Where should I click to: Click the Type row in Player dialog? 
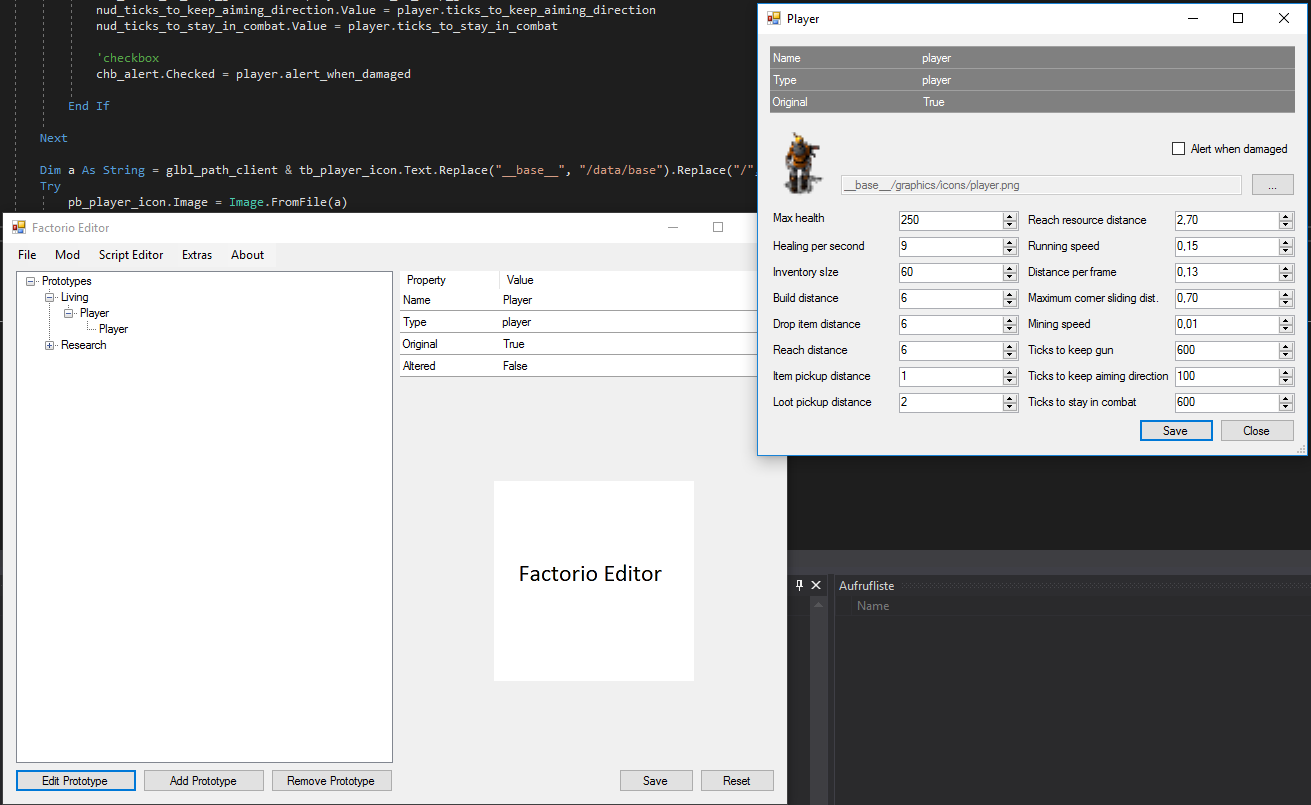1032,80
